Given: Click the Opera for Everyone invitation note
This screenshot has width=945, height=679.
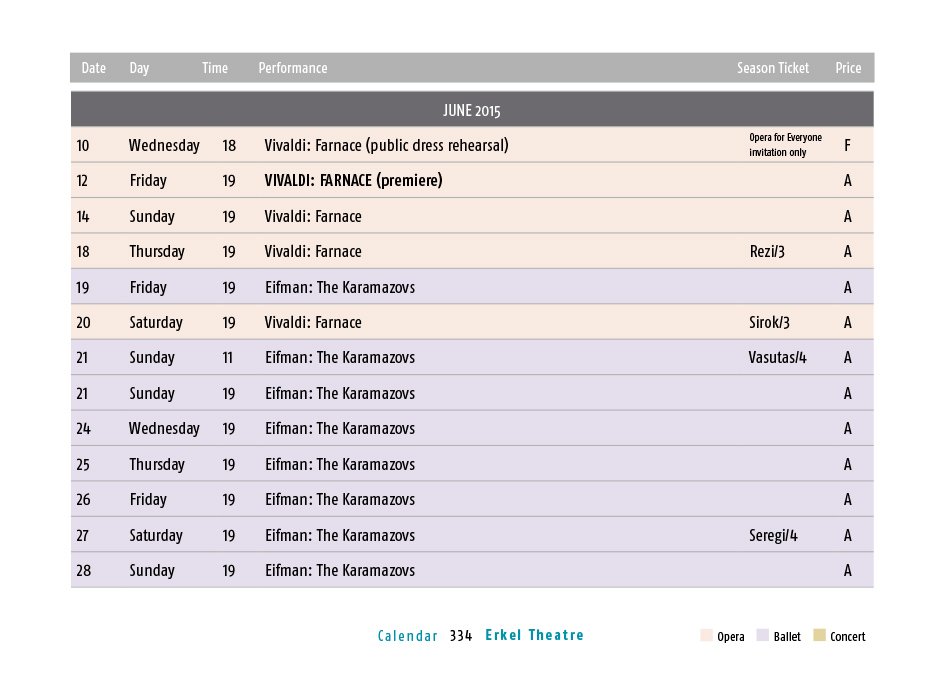Looking at the screenshot, I should tap(785, 145).
